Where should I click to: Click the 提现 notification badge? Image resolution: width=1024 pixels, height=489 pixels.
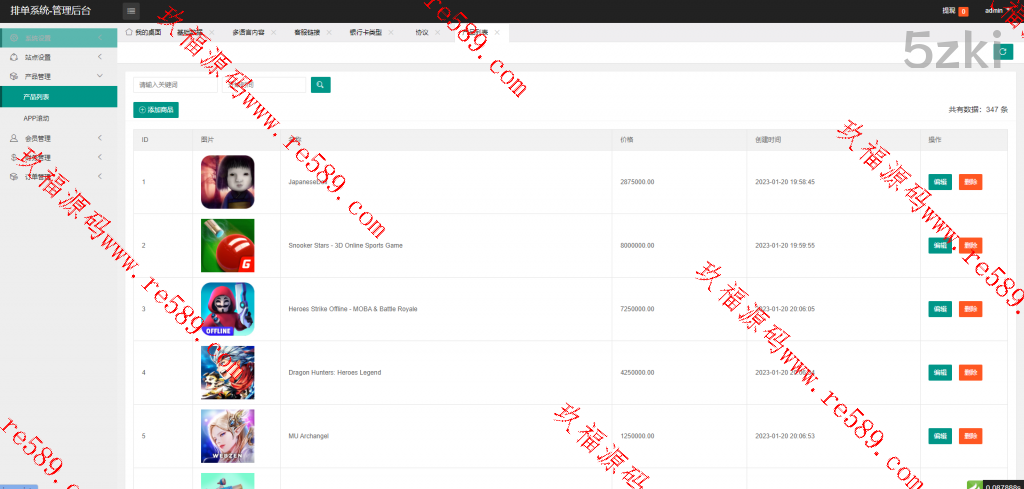[963, 11]
